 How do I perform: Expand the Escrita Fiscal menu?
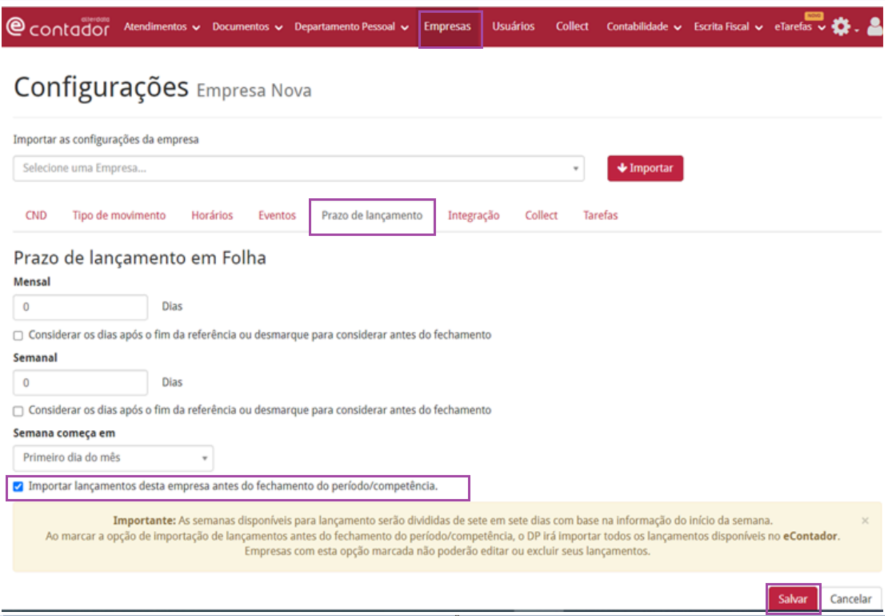(728, 27)
